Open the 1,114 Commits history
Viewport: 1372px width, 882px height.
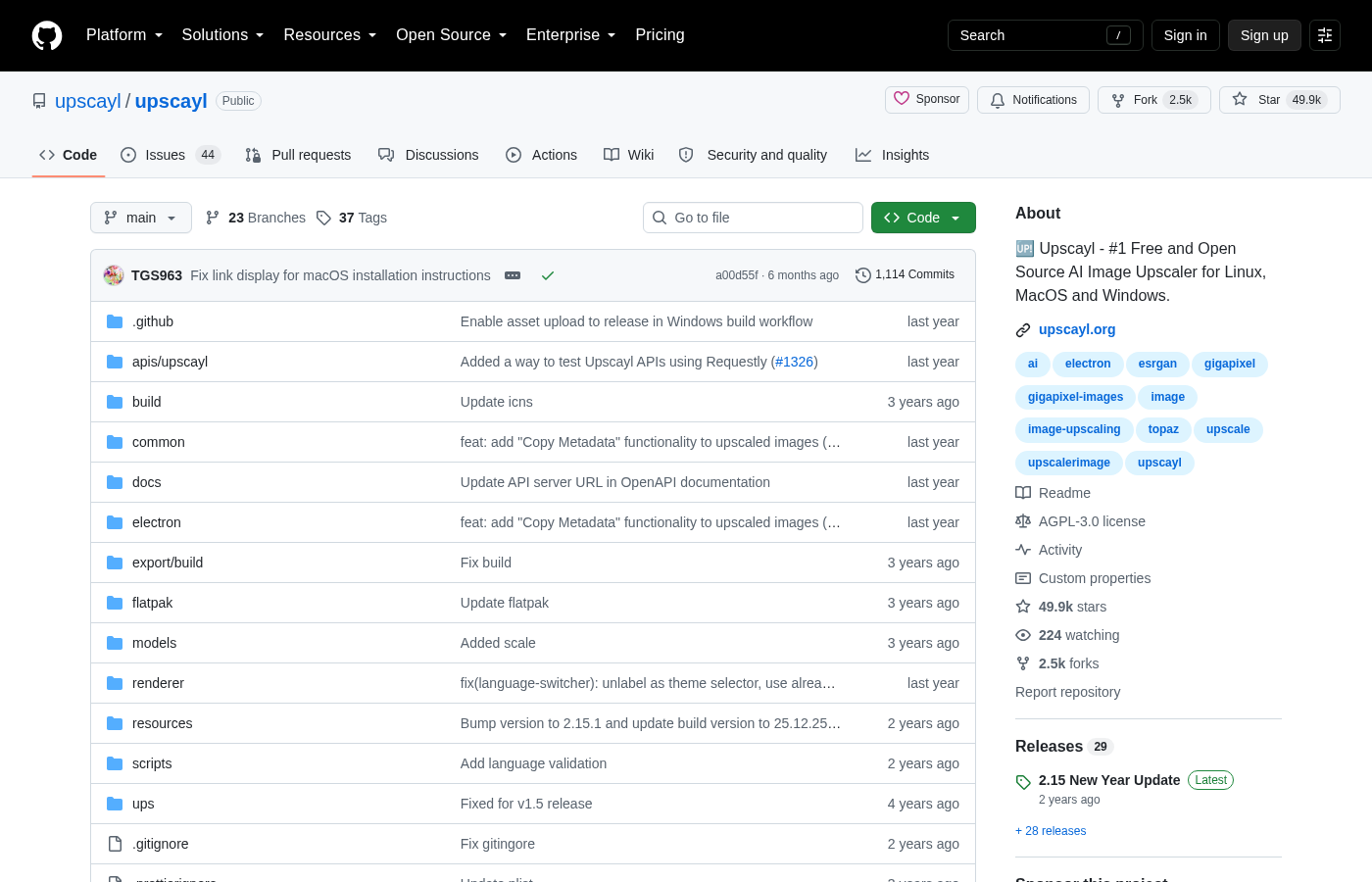point(905,275)
